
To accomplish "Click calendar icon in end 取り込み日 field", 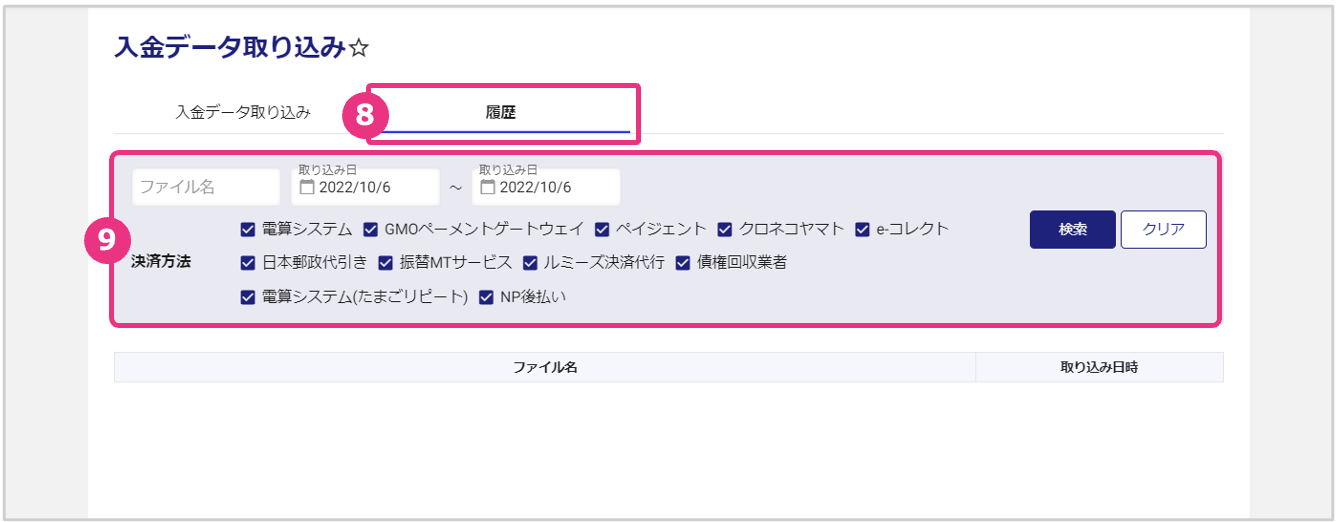I will click(488, 187).
